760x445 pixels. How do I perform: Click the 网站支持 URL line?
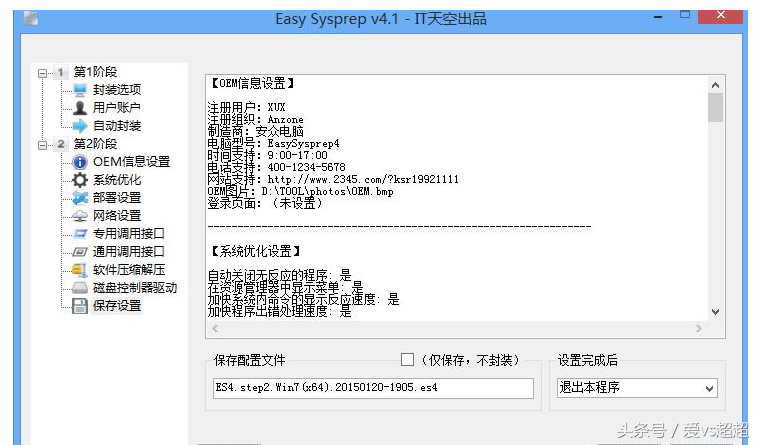click(333, 179)
